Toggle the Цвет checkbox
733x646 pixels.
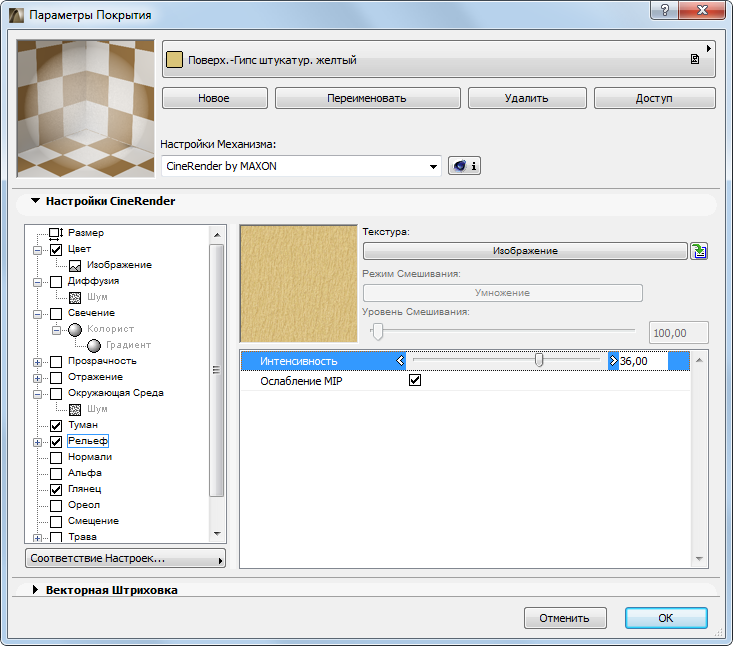56,250
